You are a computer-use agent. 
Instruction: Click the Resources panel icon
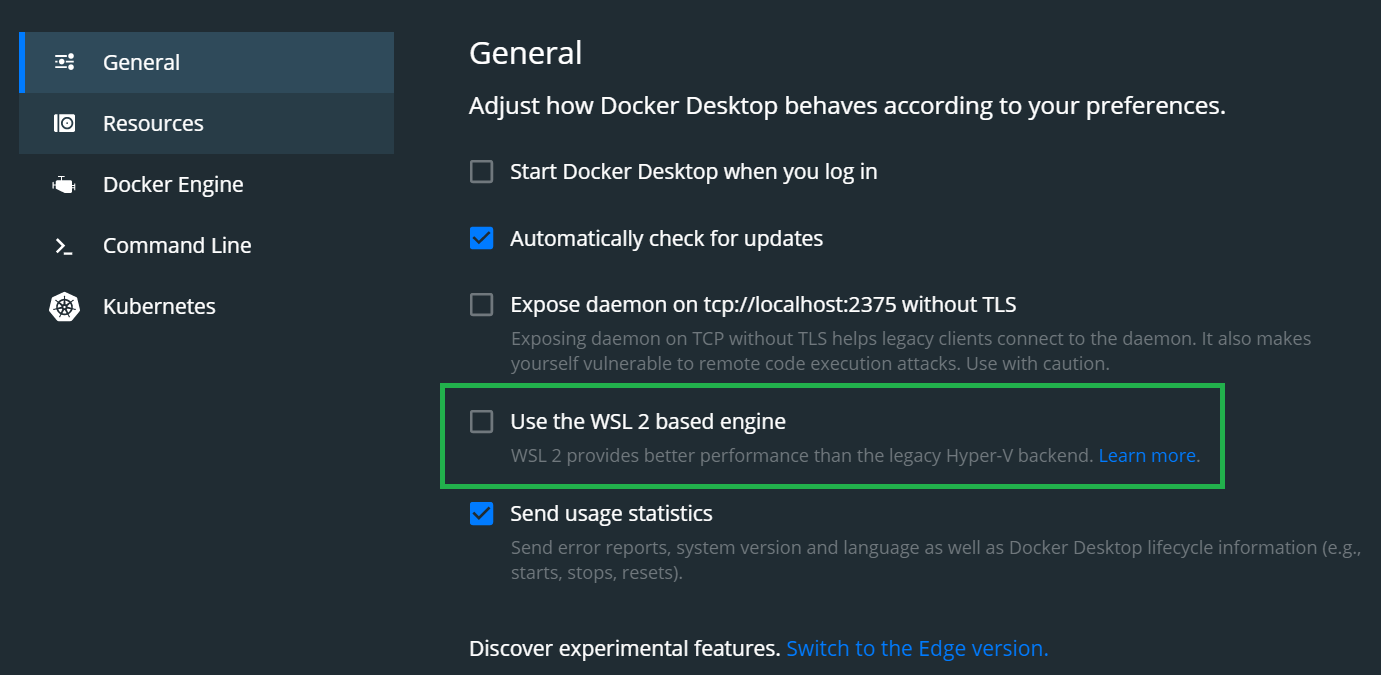coord(64,123)
